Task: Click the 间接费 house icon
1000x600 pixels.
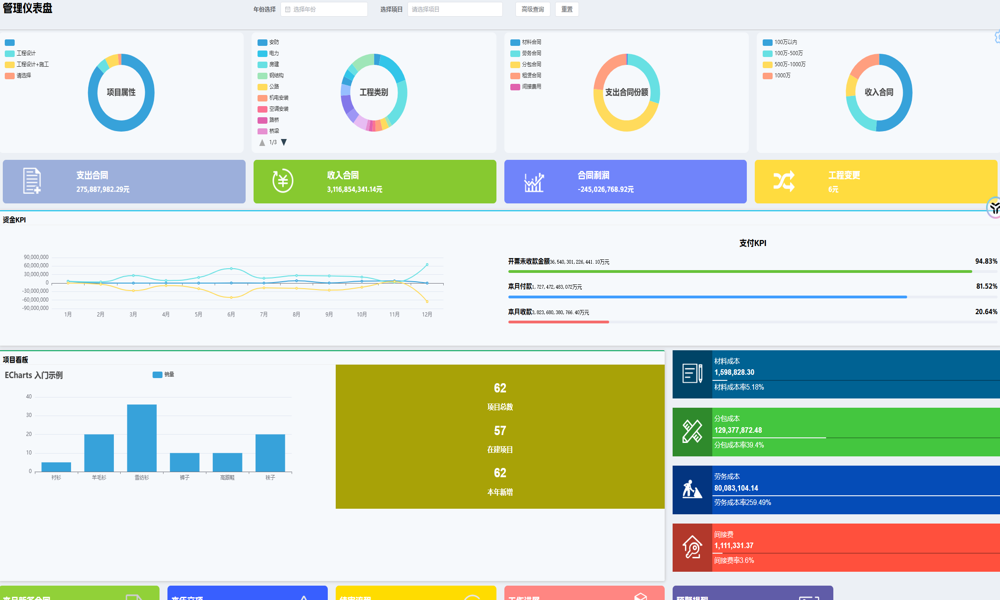Action: (x=692, y=547)
